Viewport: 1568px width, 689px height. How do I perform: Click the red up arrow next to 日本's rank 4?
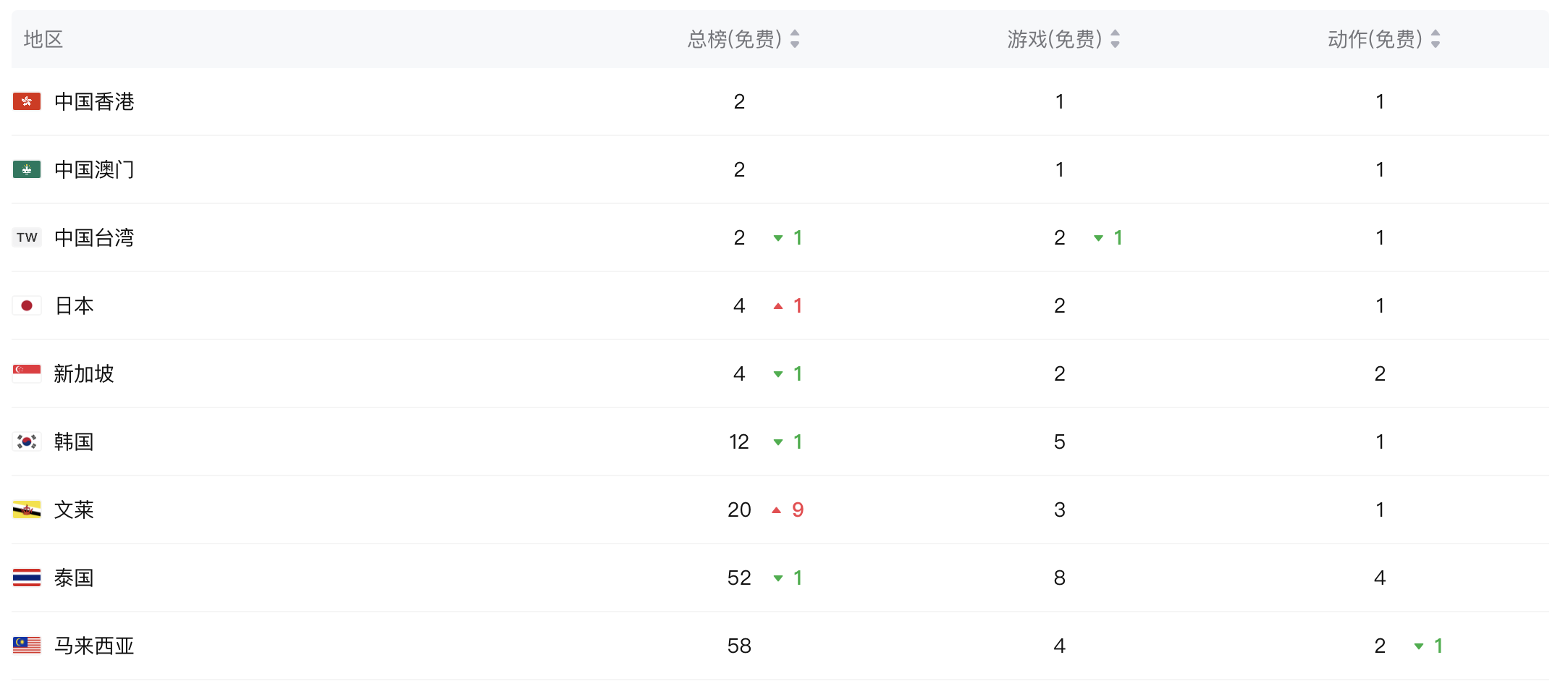tap(777, 305)
